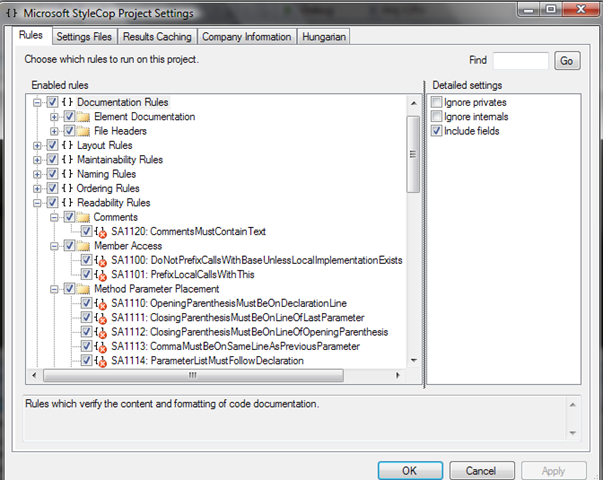Image resolution: width=603 pixels, height=480 pixels.
Task: Open the Company Information tab
Action: coord(247,37)
